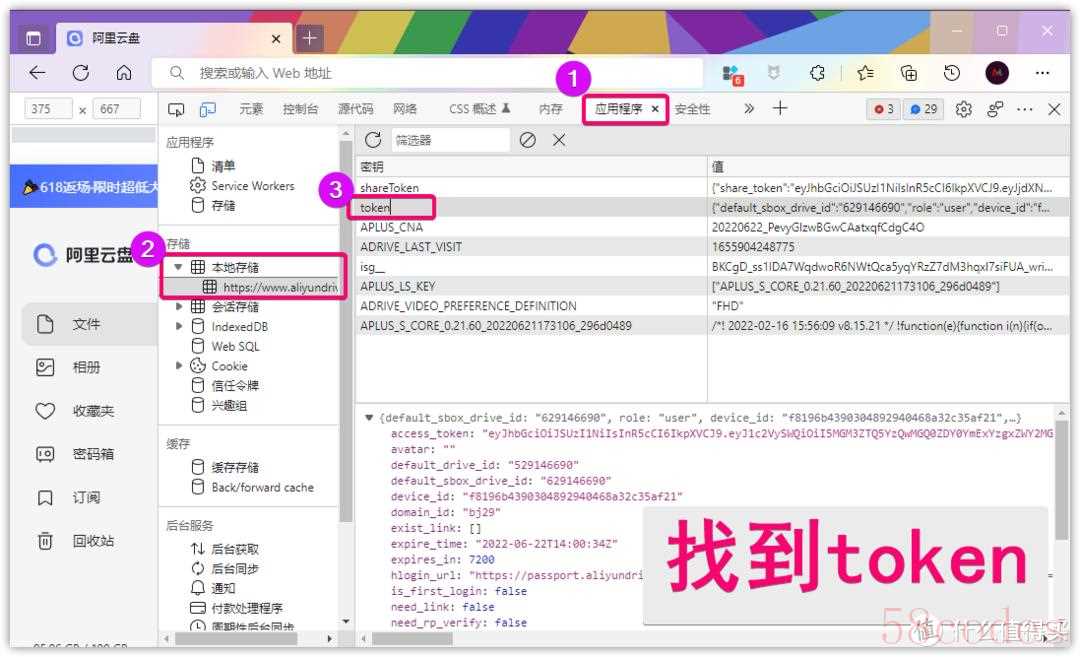Open the browser extensions puzzle icon
The image size is (1080, 657).
818,73
